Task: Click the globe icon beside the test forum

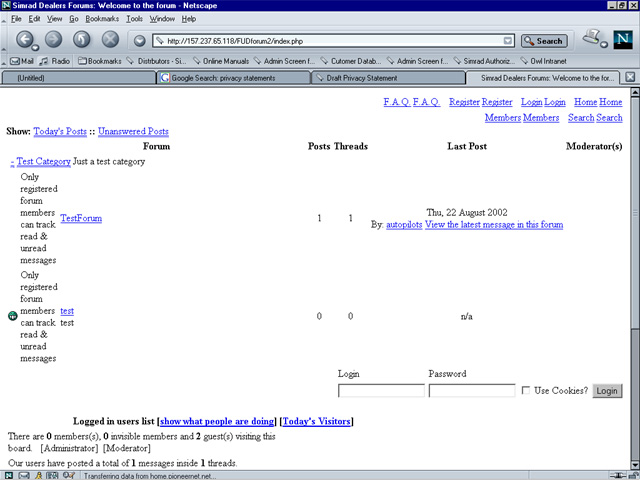Action: [13, 316]
